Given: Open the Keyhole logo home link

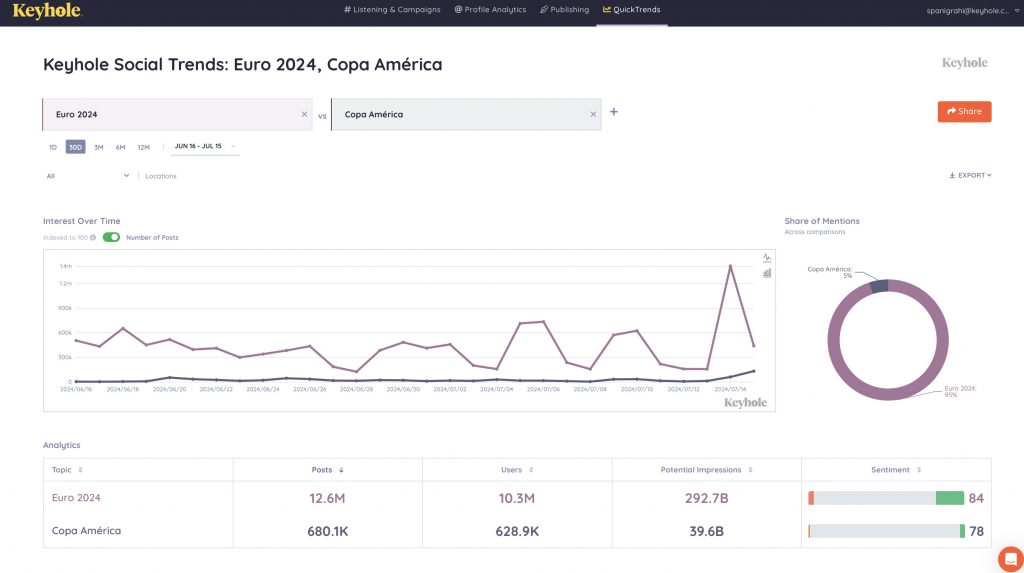Looking at the screenshot, I should pyautogui.click(x=47, y=10).
